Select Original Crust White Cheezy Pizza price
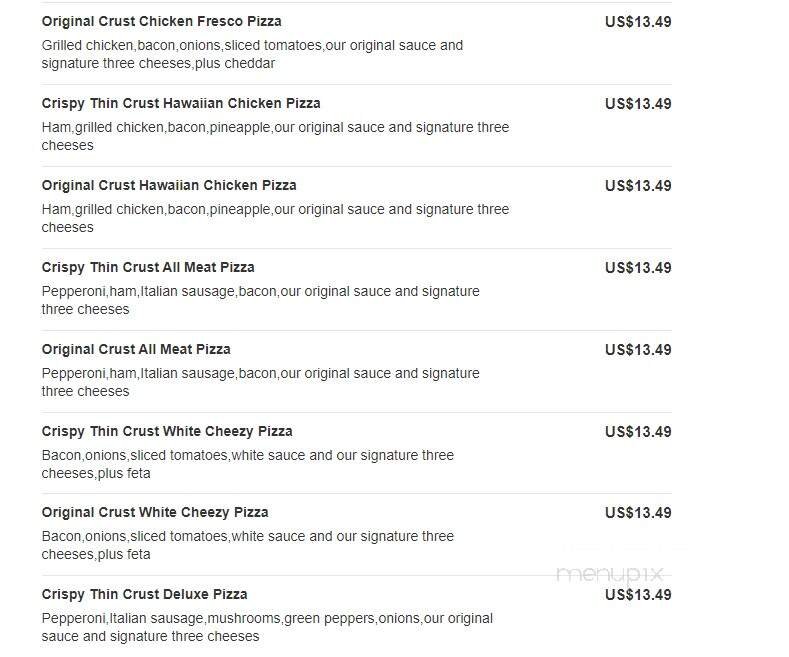The image size is (789, 657). (638, 513)
